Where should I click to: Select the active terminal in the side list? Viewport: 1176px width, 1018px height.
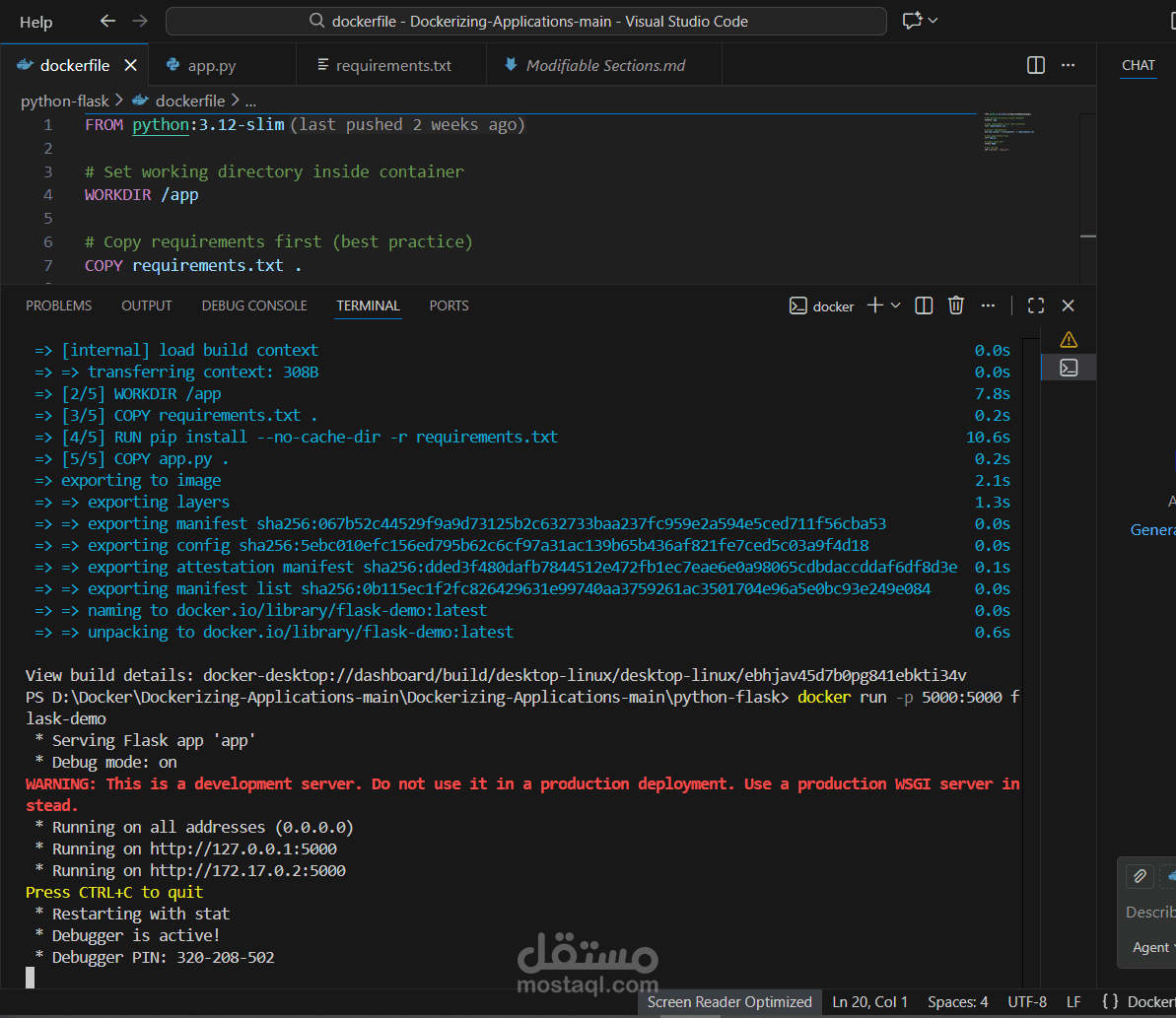1069,368
